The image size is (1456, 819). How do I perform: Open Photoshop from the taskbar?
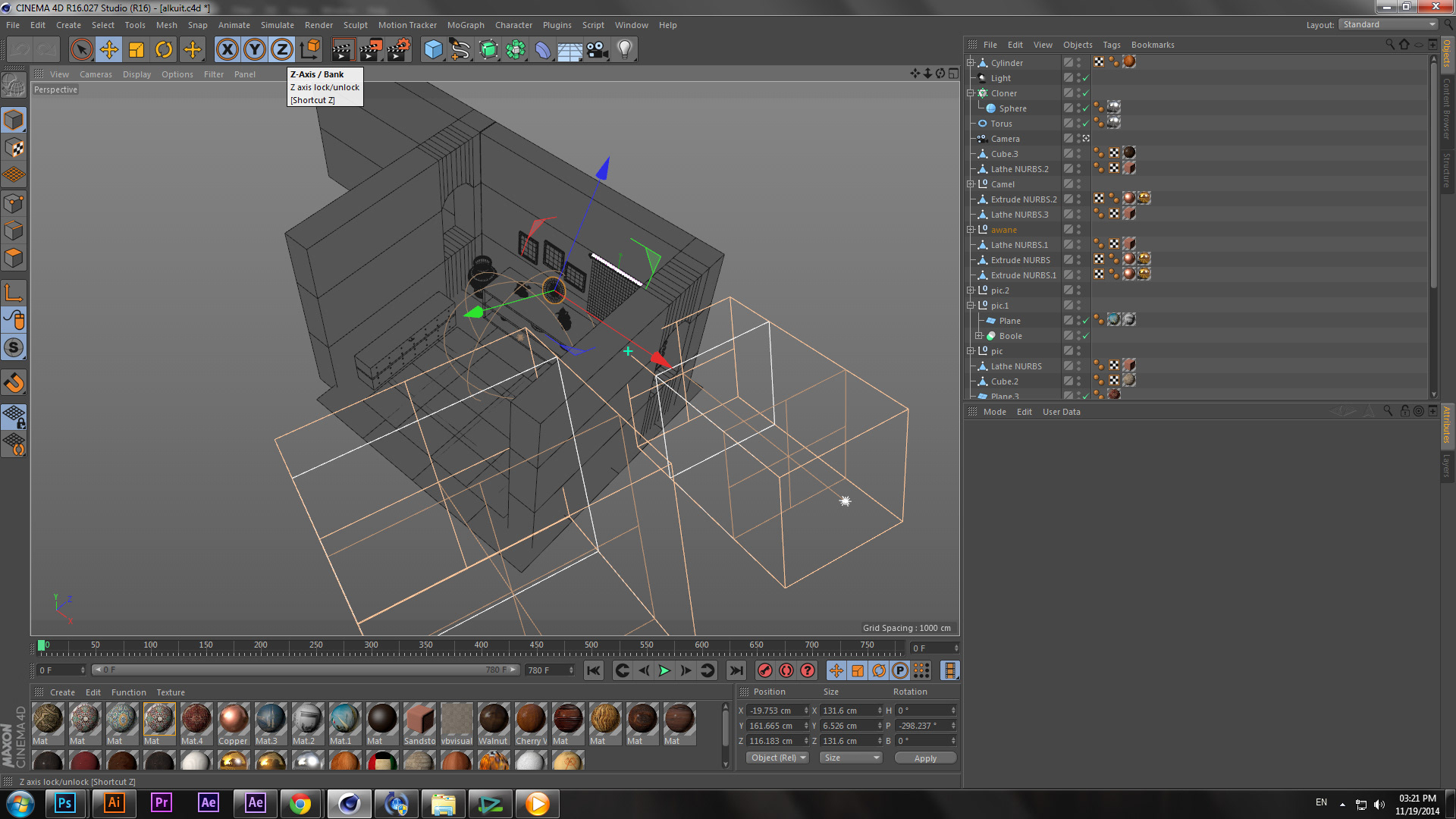tap(64, 803)
